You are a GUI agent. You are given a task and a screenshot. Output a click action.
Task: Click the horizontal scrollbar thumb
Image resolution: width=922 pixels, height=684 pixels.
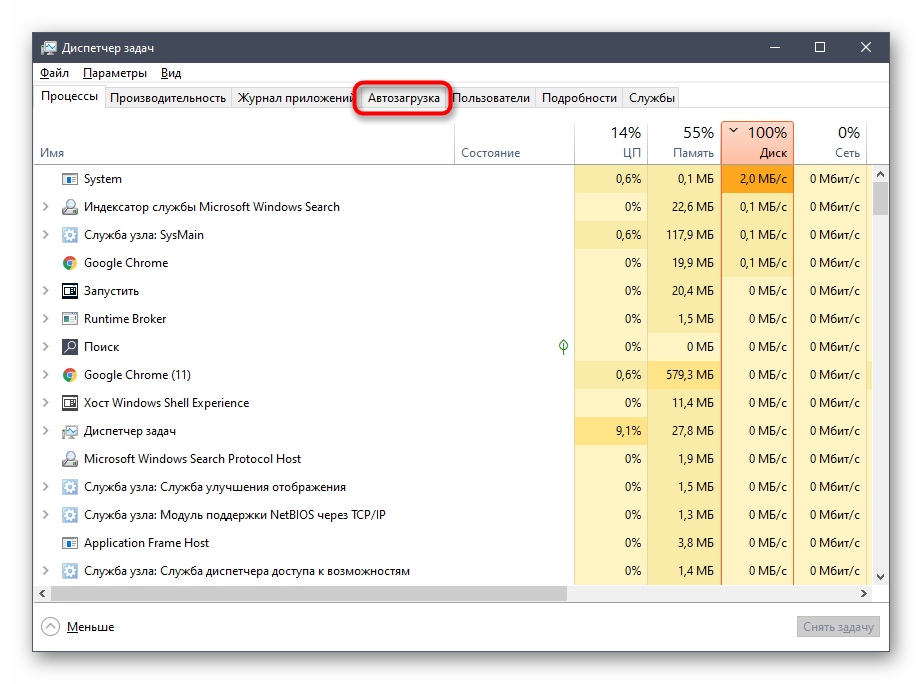click(x=308, y=593)
